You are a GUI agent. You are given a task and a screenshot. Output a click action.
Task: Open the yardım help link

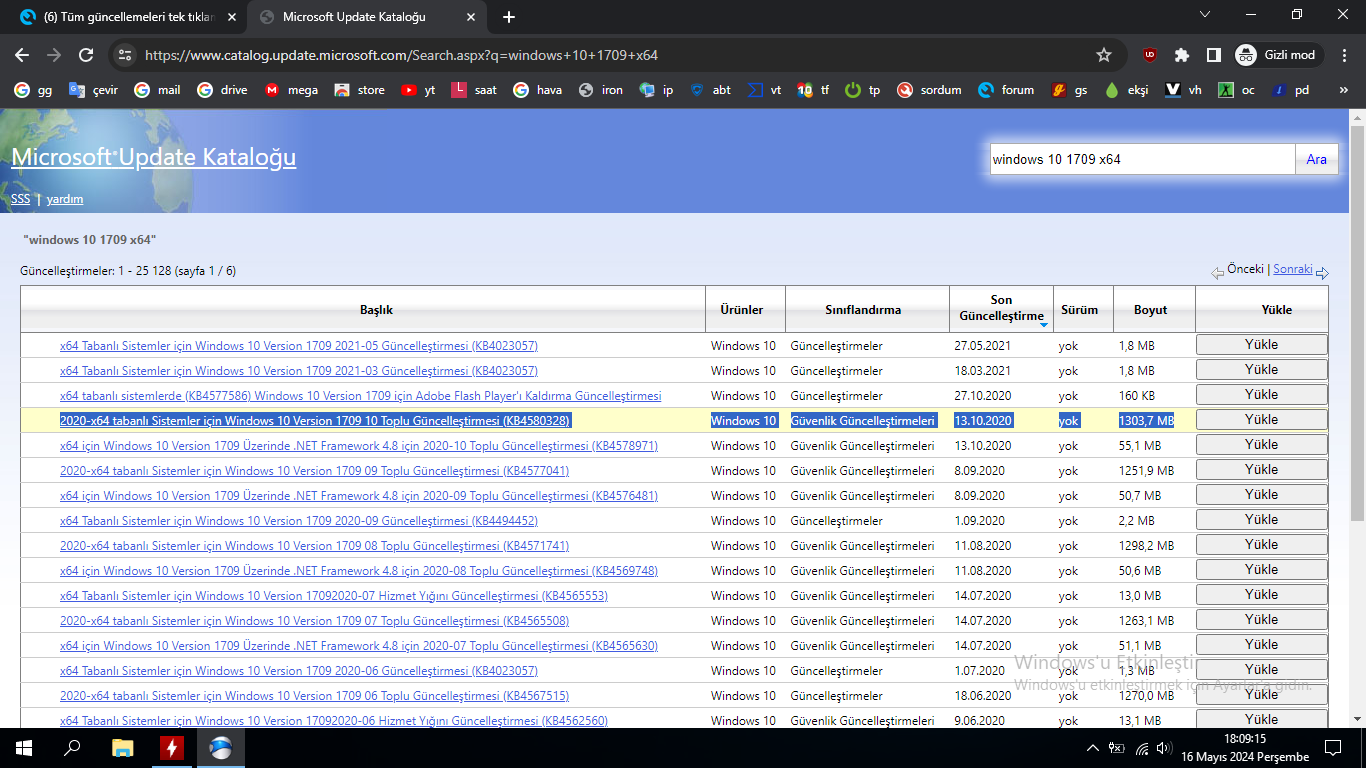point(65,199)
